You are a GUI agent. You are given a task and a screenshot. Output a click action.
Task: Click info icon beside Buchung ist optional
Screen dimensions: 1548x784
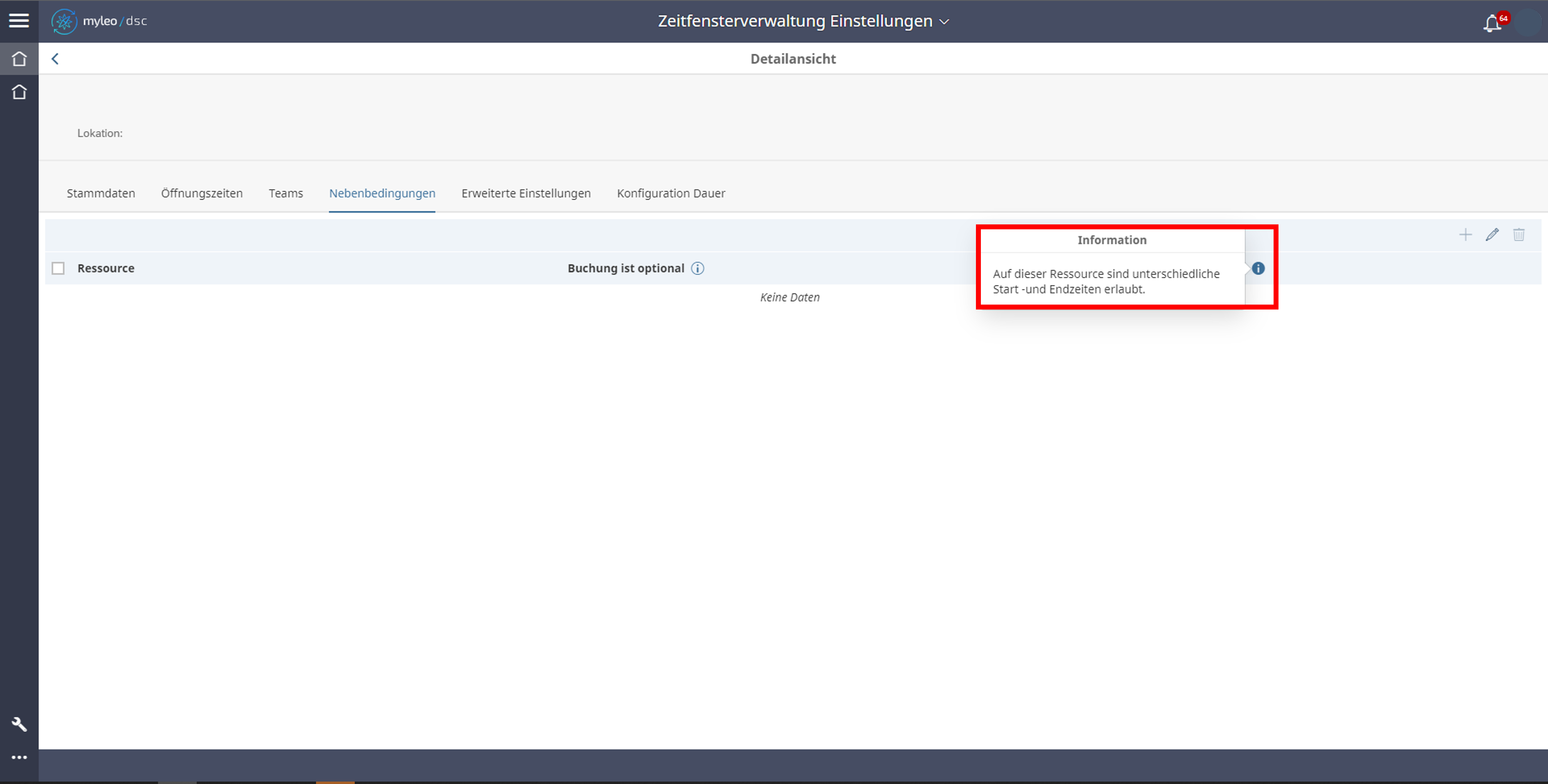click(x=697, y=268)
